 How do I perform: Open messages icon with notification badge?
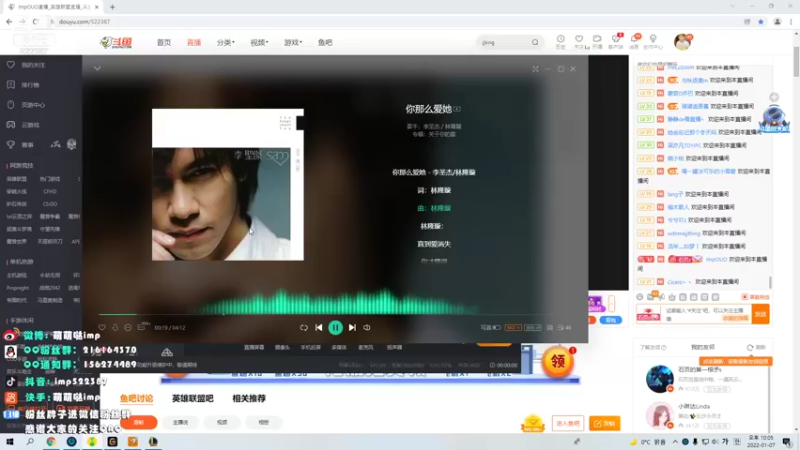pos(634,41)
